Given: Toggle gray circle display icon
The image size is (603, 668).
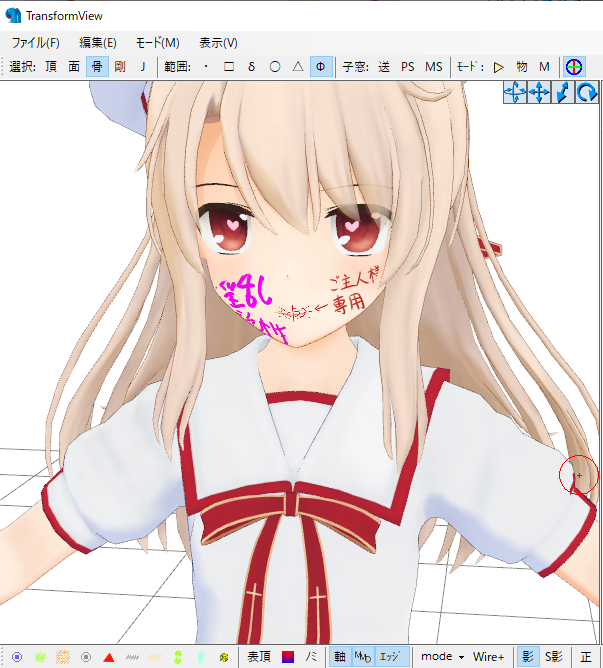Looking at the screenshot, I should point(86,657).
